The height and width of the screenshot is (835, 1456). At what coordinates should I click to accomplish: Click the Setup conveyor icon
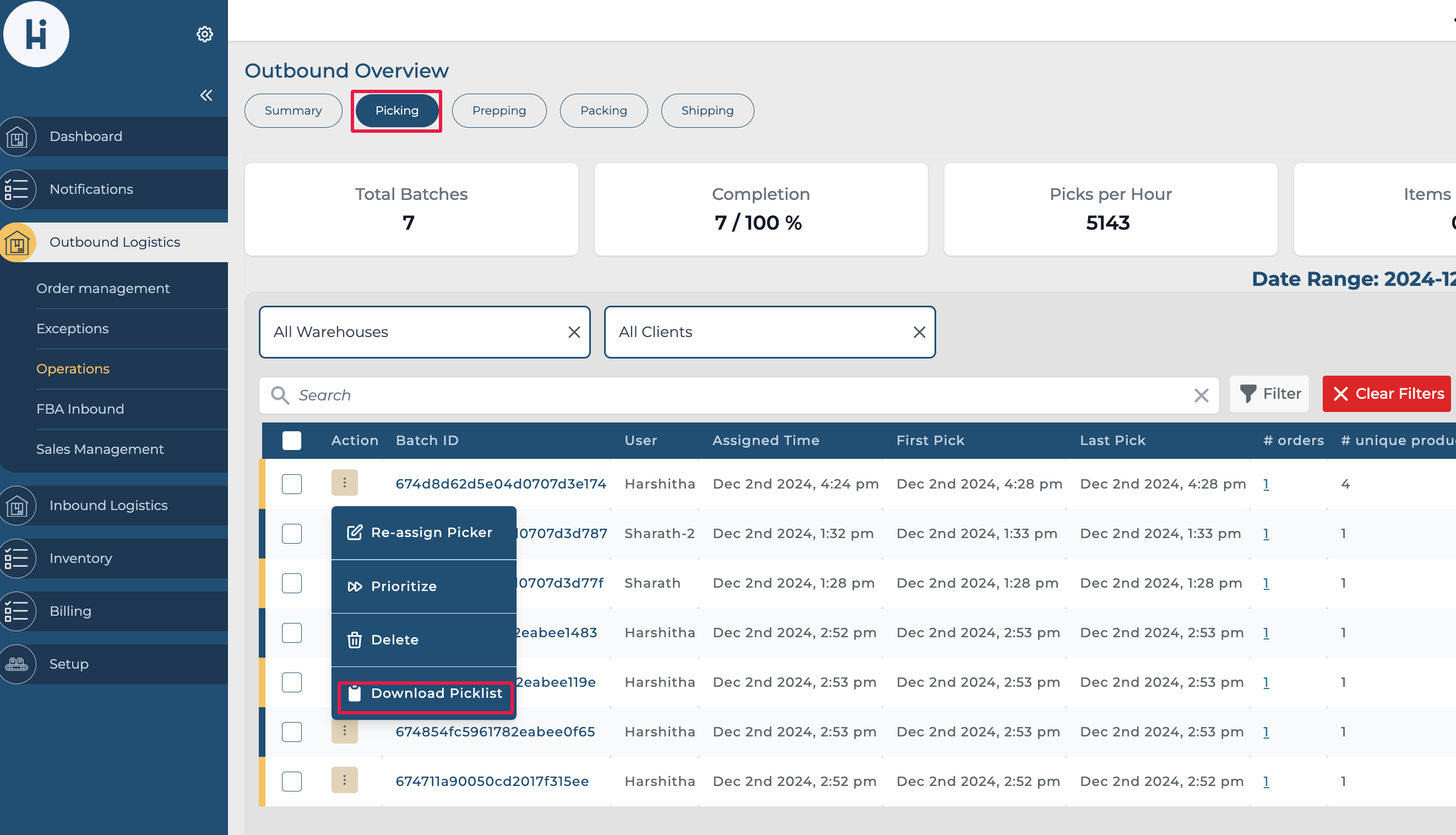17,665
